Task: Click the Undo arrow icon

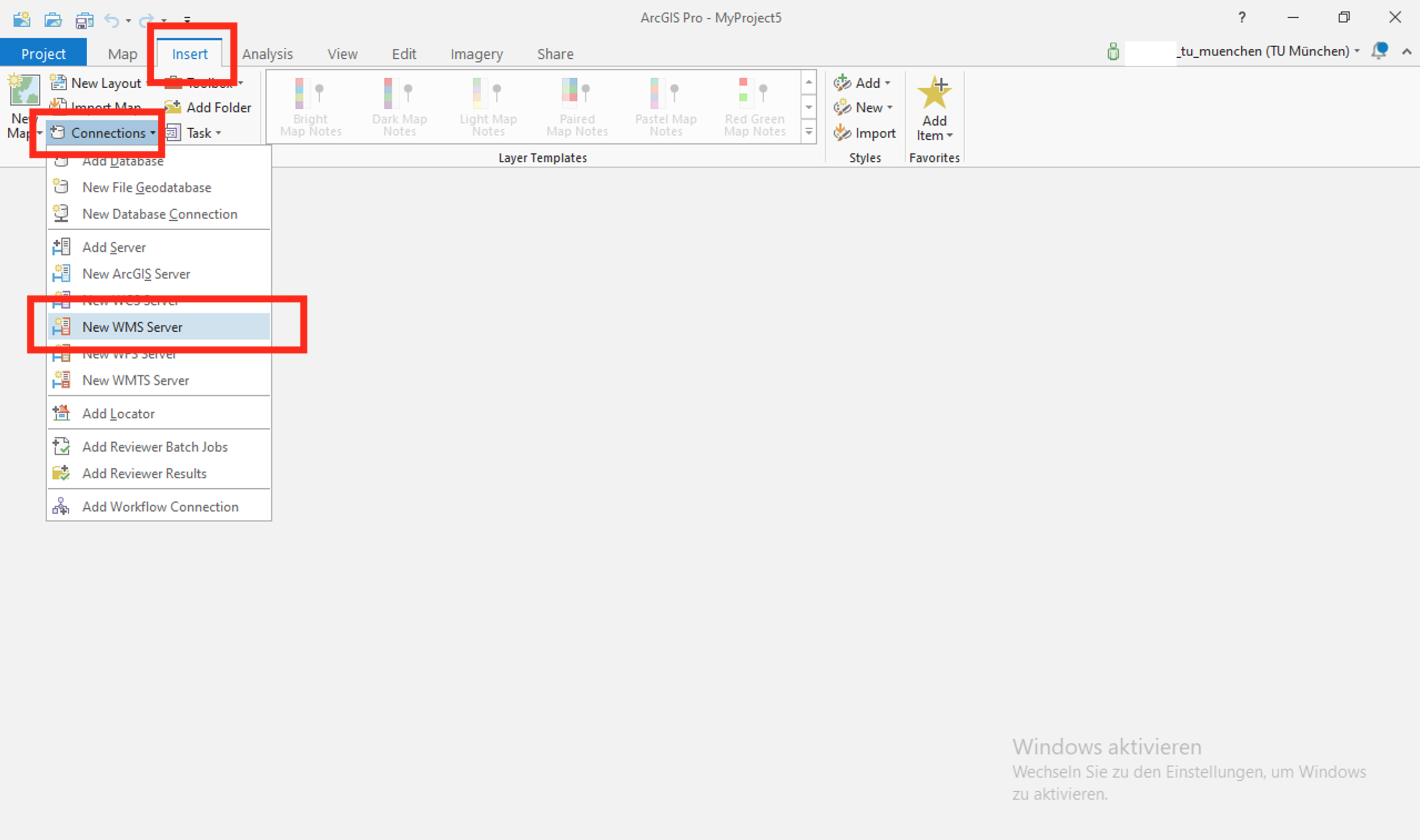Action: click(x=112, y=21)
